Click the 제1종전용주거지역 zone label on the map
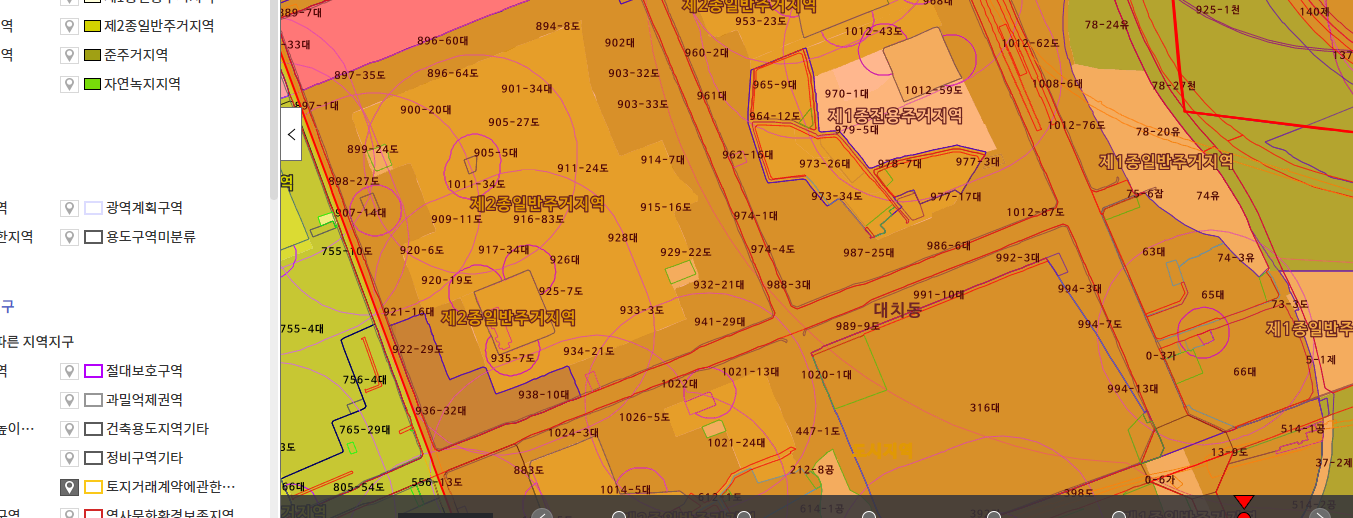1353x518 pixels. 894,116
